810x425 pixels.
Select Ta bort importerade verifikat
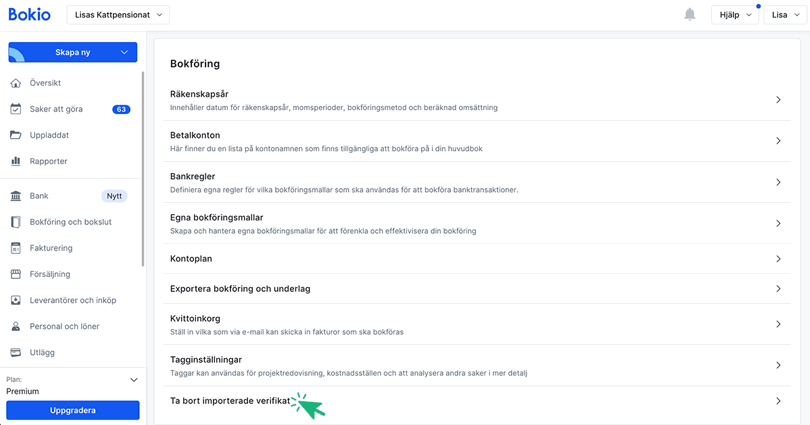pos(231,401)
